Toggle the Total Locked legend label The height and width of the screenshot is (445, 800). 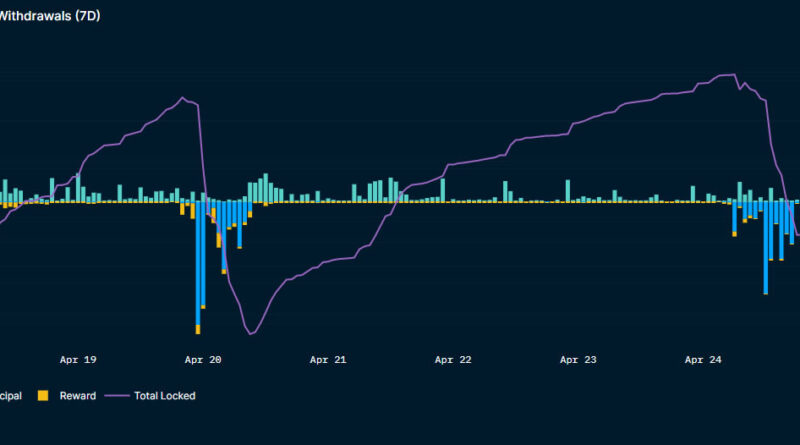(164, 396)
